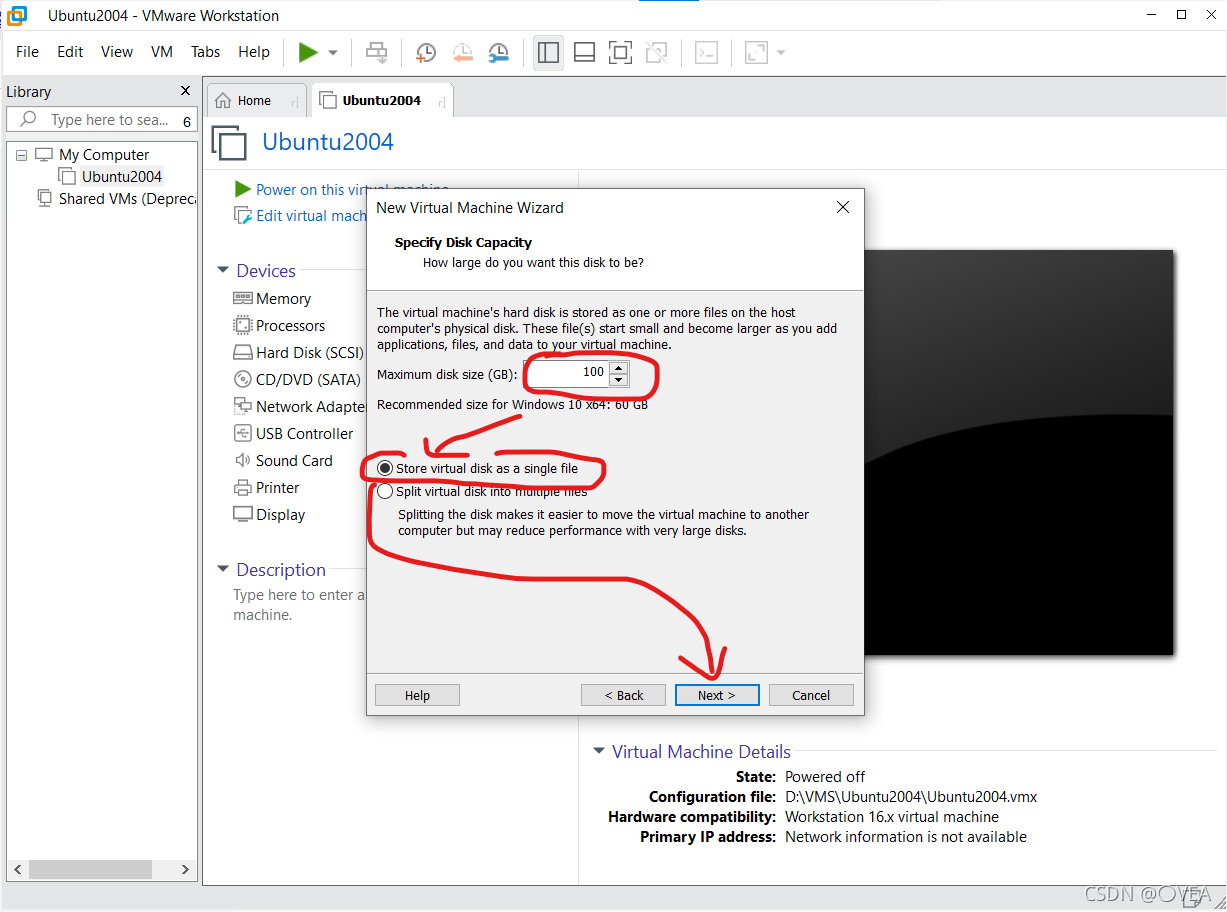Open the power options dropdown arrow

click(x=333, y=52)
